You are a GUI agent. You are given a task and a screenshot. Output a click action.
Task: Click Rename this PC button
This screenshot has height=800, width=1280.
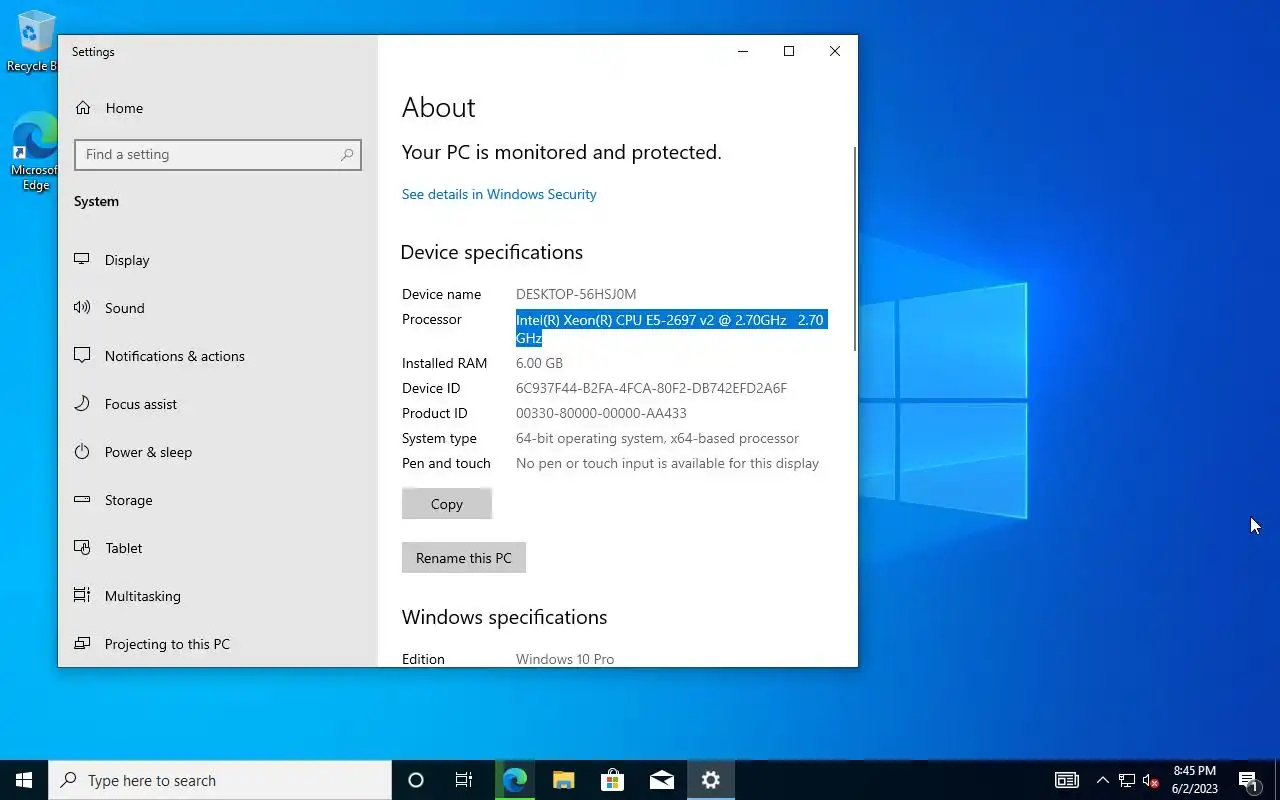click(x=464, y=558)
